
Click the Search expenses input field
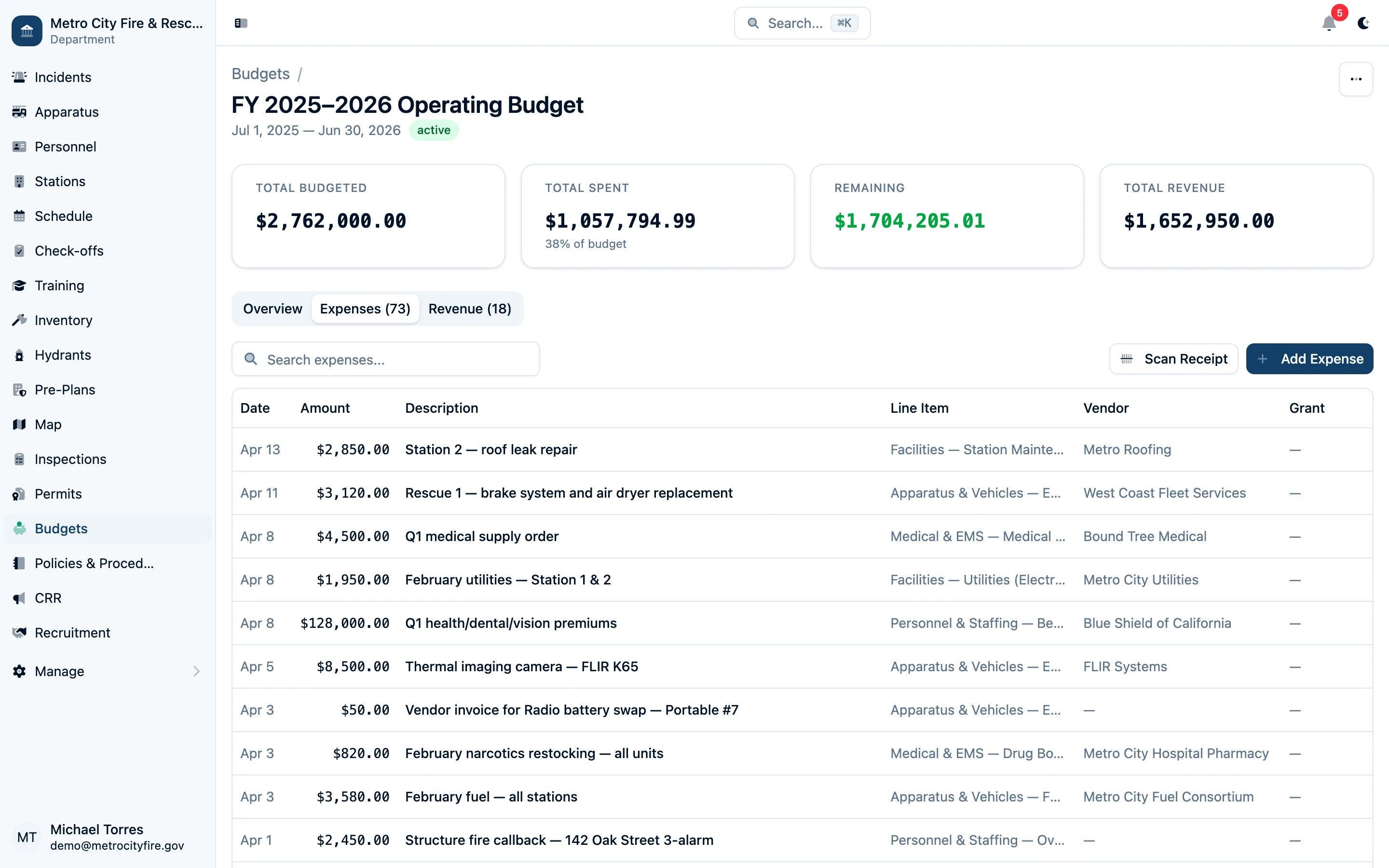coord(386,359)
